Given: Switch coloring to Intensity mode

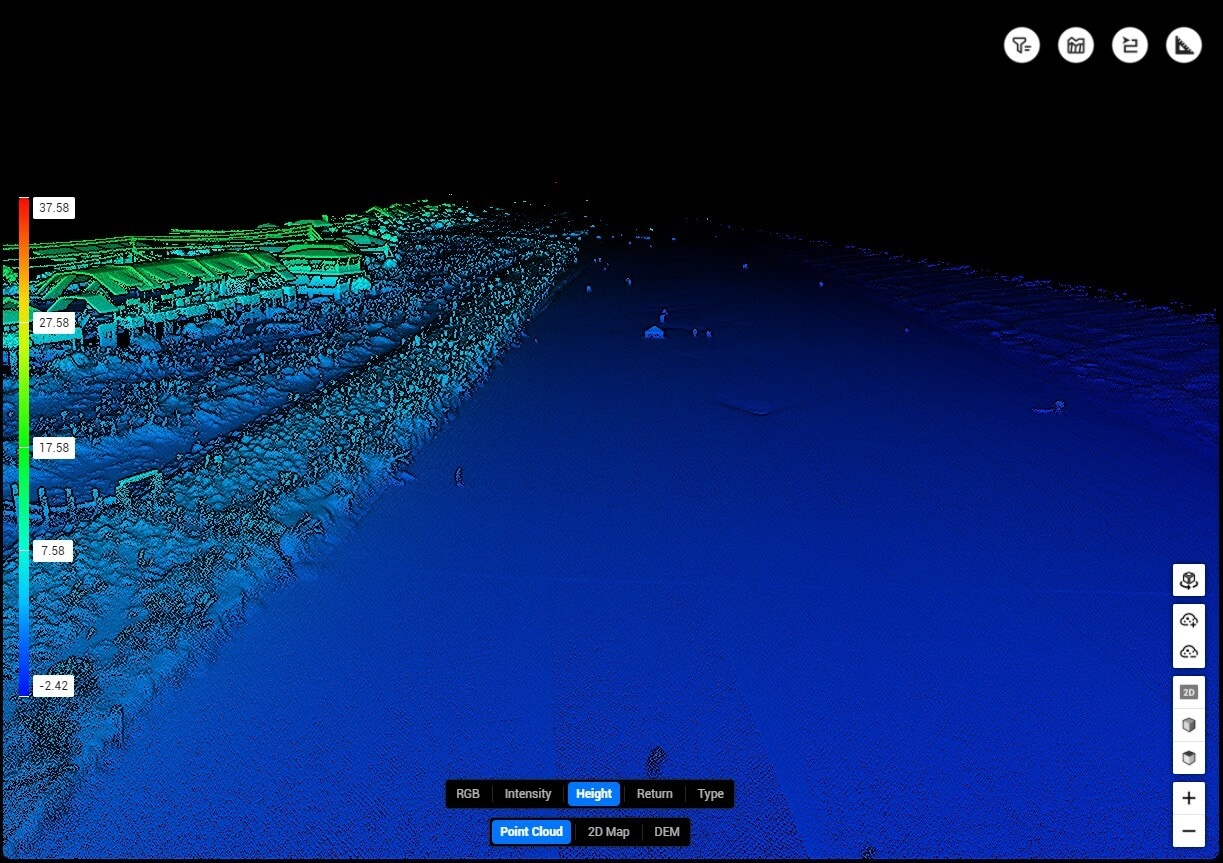Looking at the screenshot, I should (x=527, y=794).
